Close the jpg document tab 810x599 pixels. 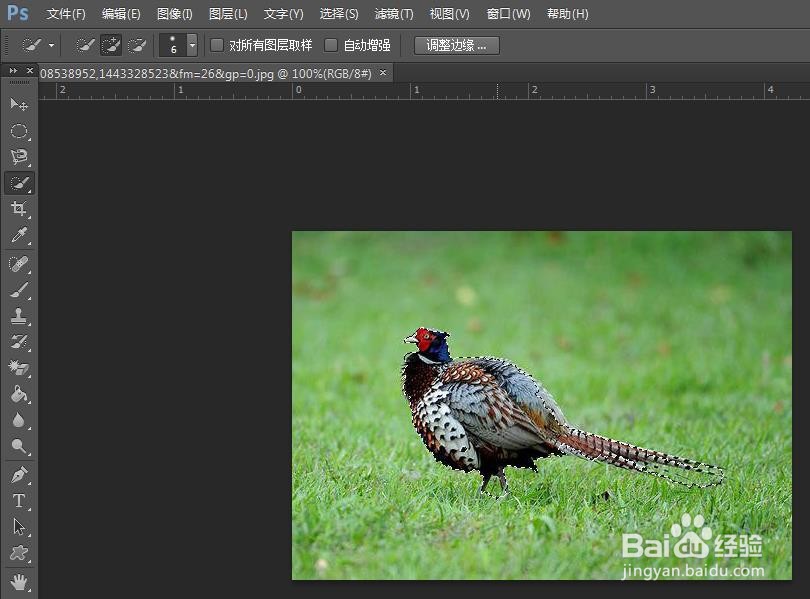pos(383,73)
